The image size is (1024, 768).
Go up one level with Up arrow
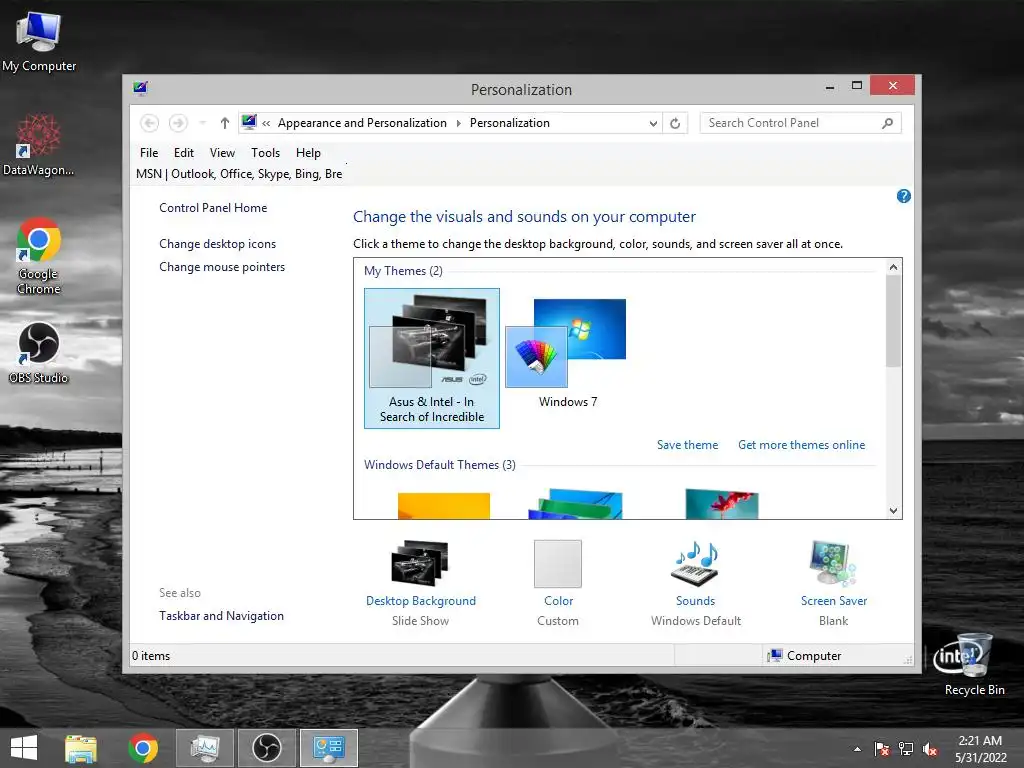pyautogui.click(x=225, y=123)
